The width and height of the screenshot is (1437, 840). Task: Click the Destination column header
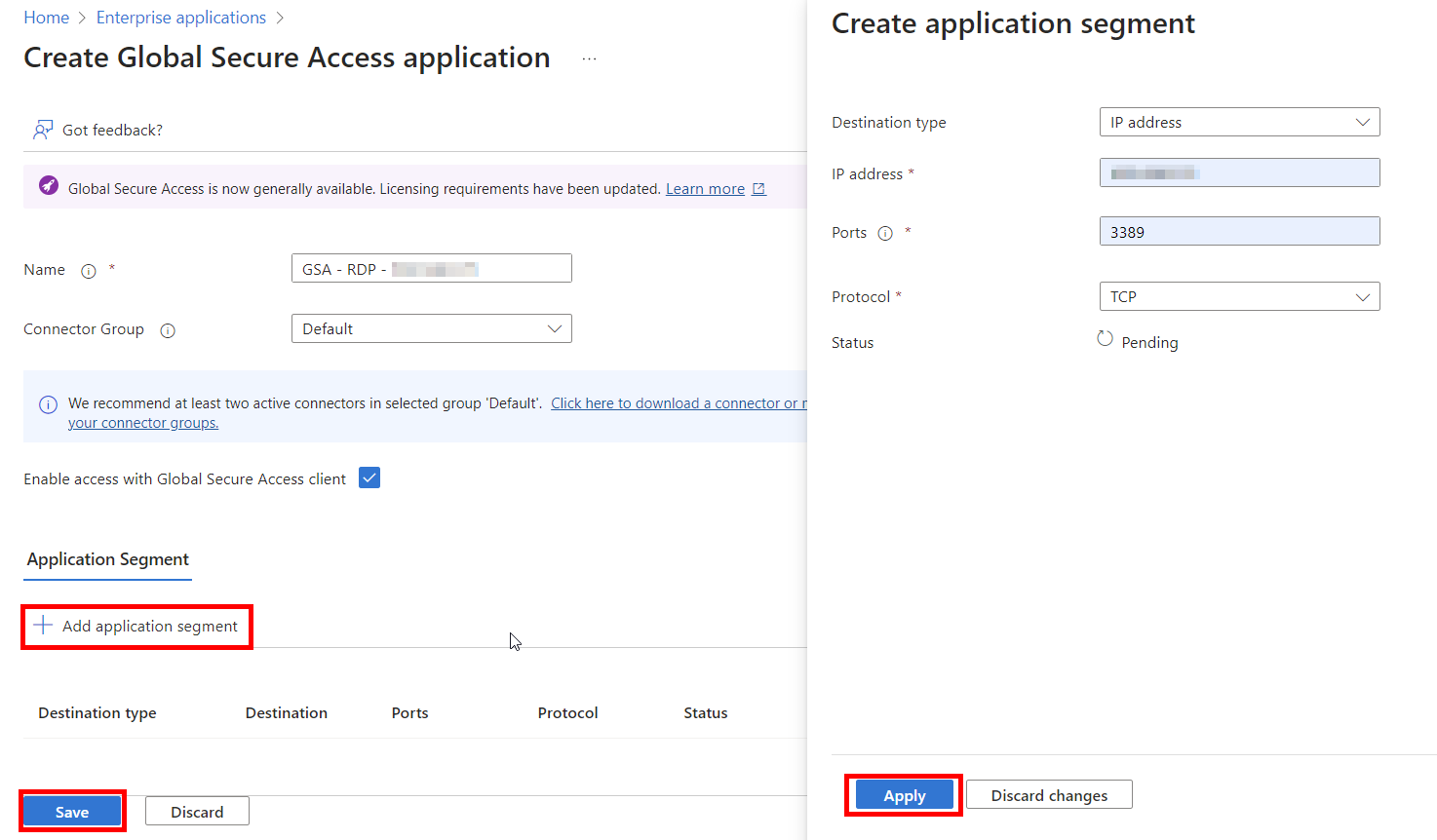click(x=287, y=713)
